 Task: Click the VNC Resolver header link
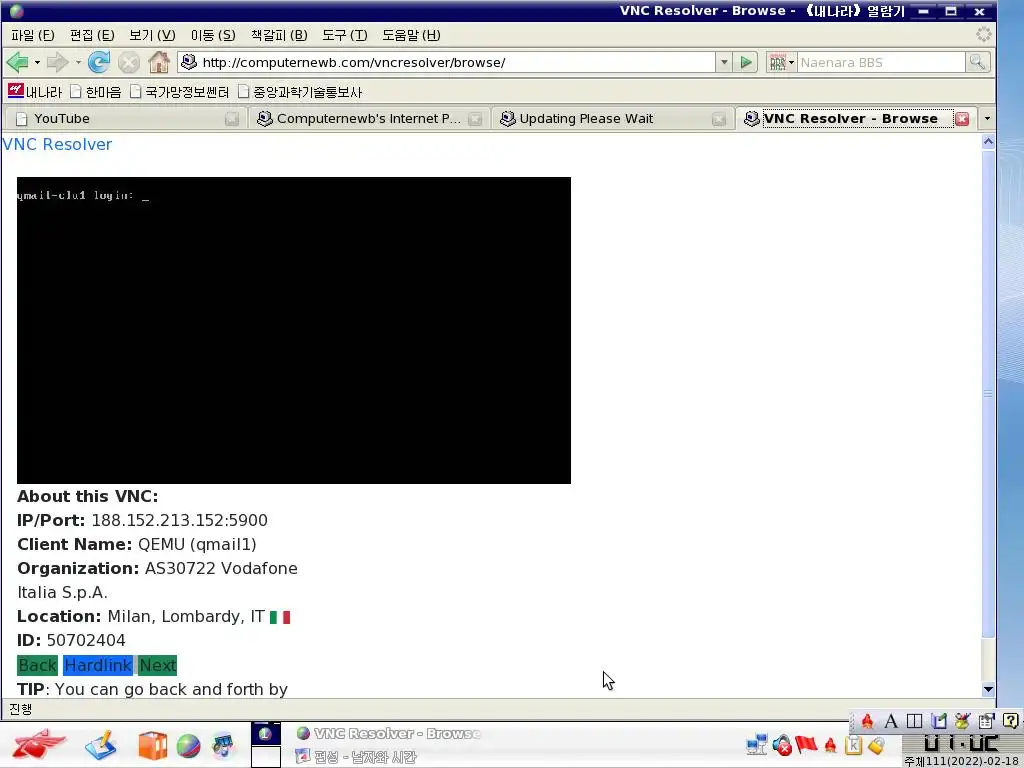point(57,144)
